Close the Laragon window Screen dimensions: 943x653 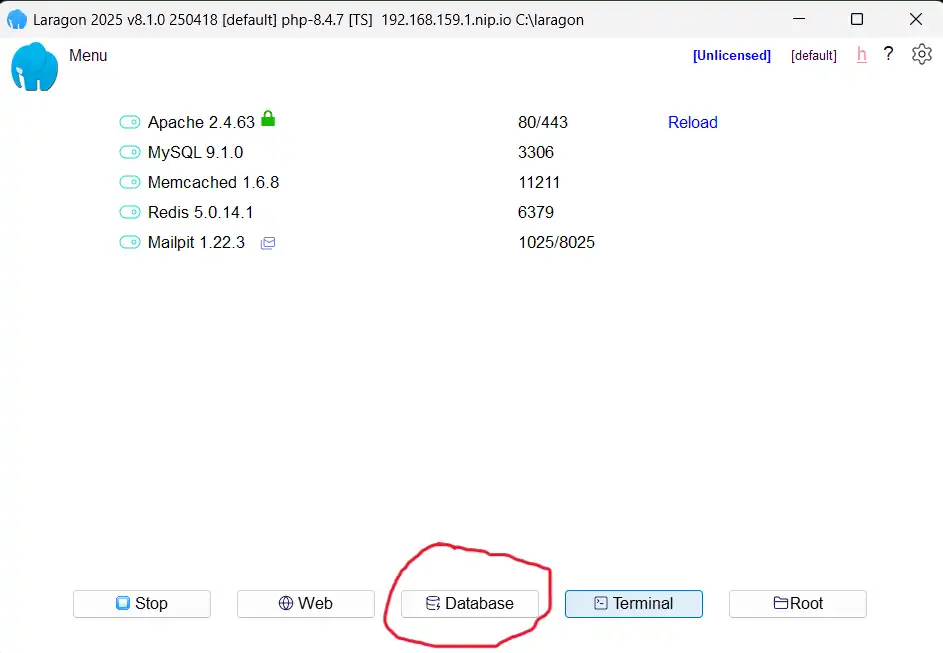point(915,19)
